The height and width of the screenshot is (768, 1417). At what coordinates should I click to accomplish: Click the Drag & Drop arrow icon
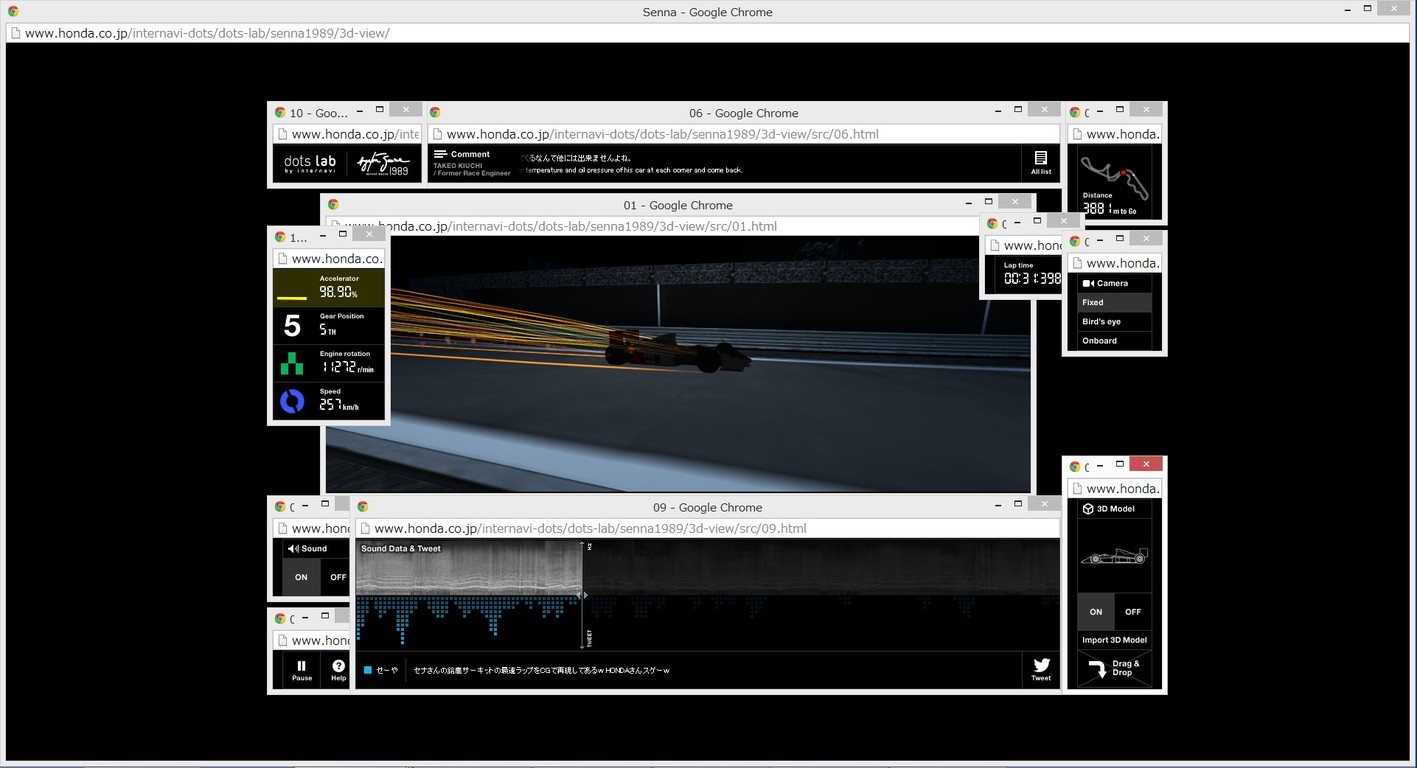[x=1097, y=668]
